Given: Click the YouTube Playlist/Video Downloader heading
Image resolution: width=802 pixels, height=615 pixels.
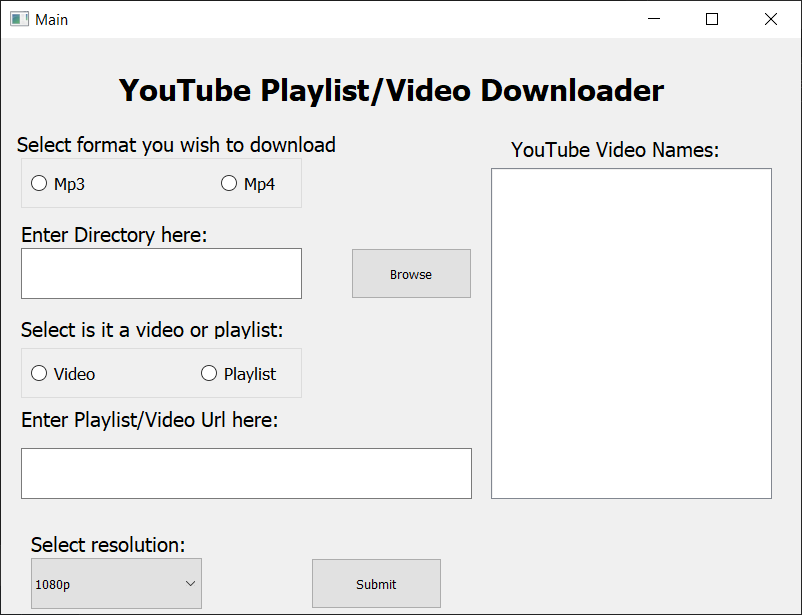Looking at the screenshot, I should pyautogui.click(x=391, y=90).
